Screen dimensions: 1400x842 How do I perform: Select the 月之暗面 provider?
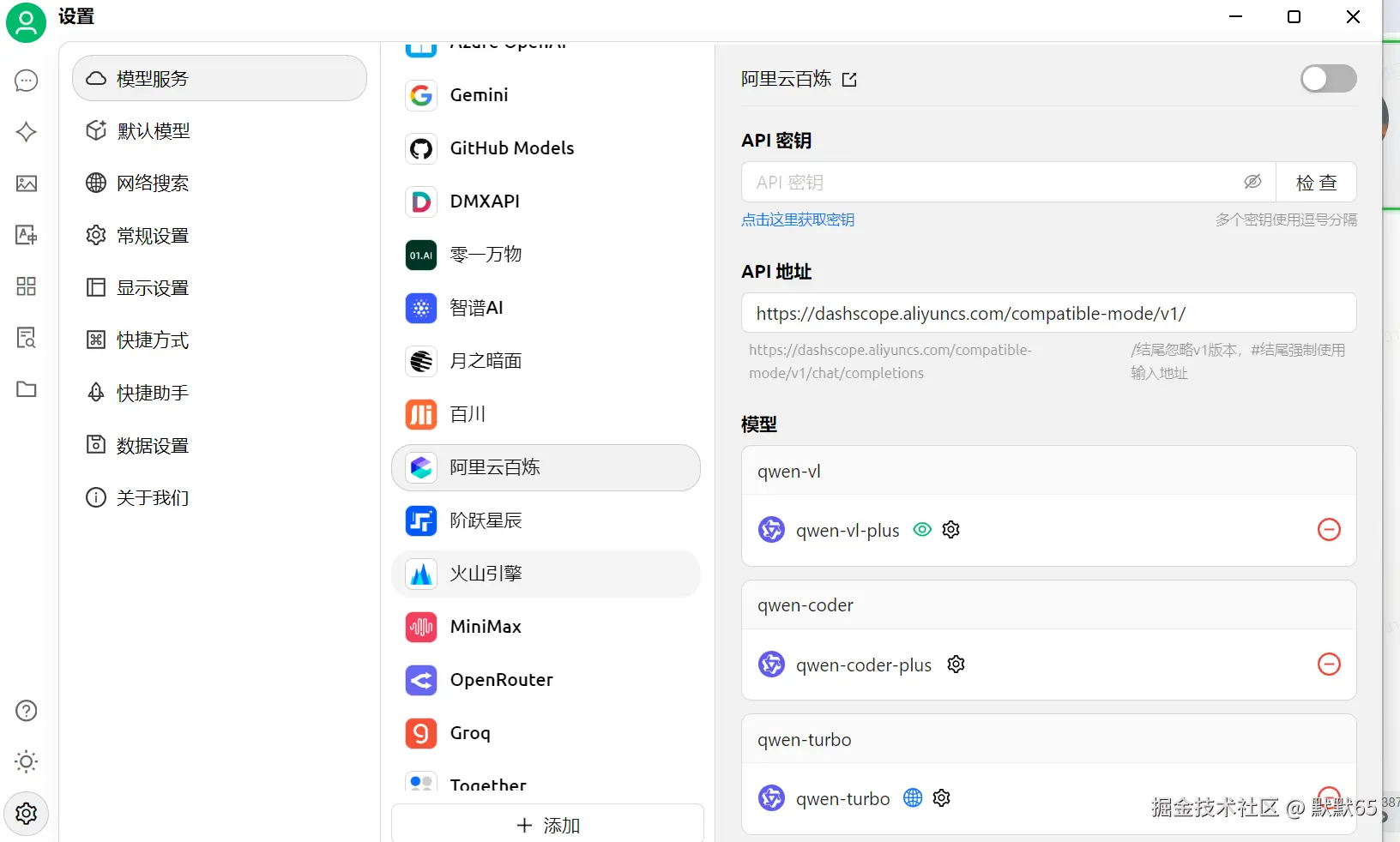click(546, 361)
